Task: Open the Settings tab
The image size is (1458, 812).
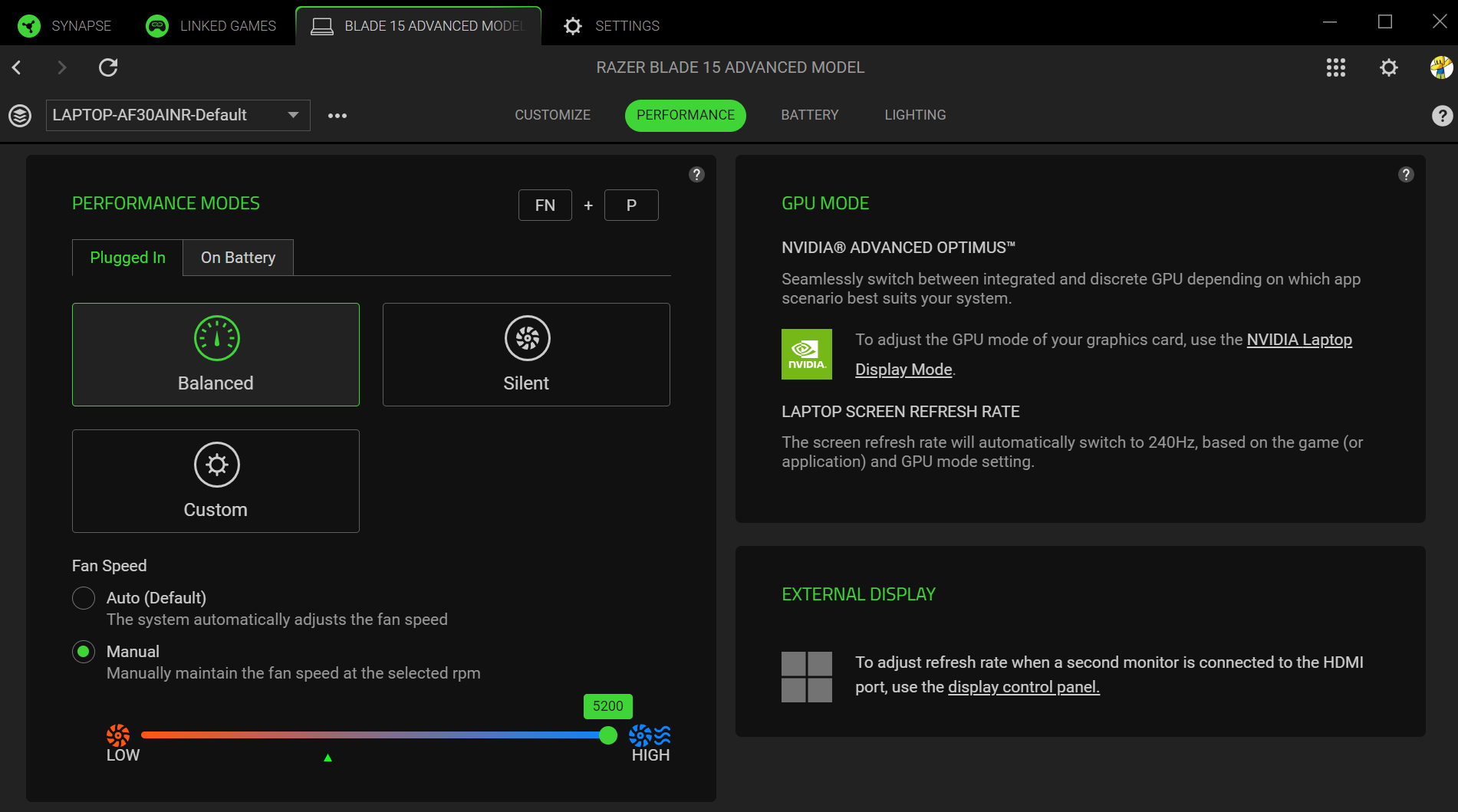Action: tap(611, 26)
